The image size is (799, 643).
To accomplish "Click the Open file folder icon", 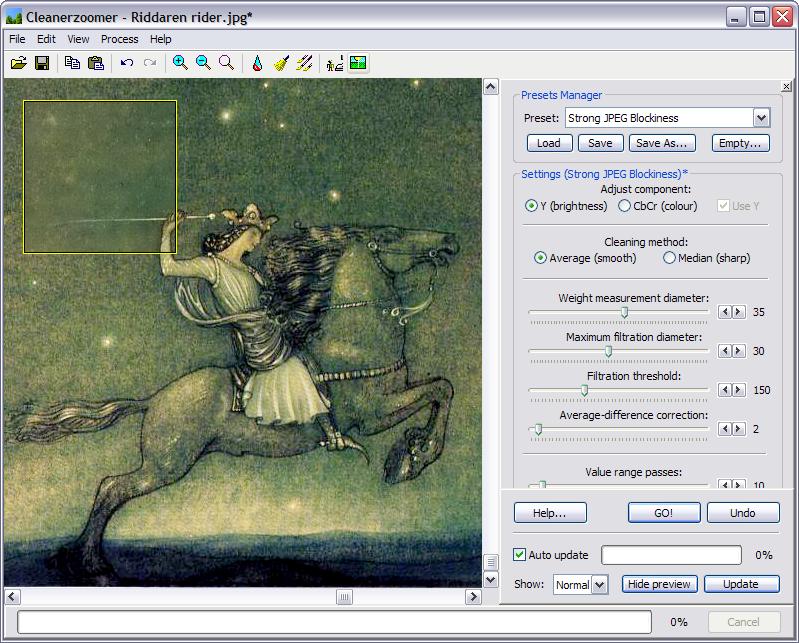I will tap(18, 63).
